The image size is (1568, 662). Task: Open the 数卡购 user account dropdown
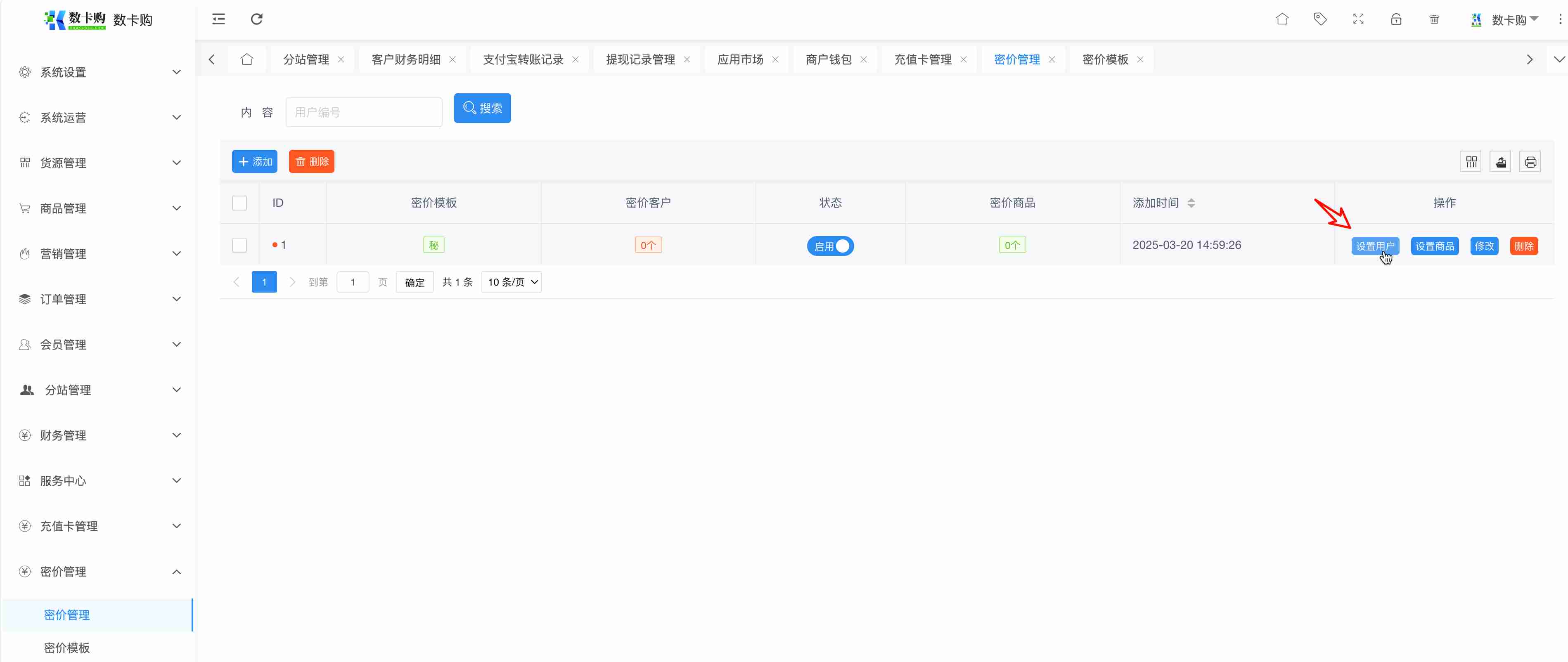1509,20
